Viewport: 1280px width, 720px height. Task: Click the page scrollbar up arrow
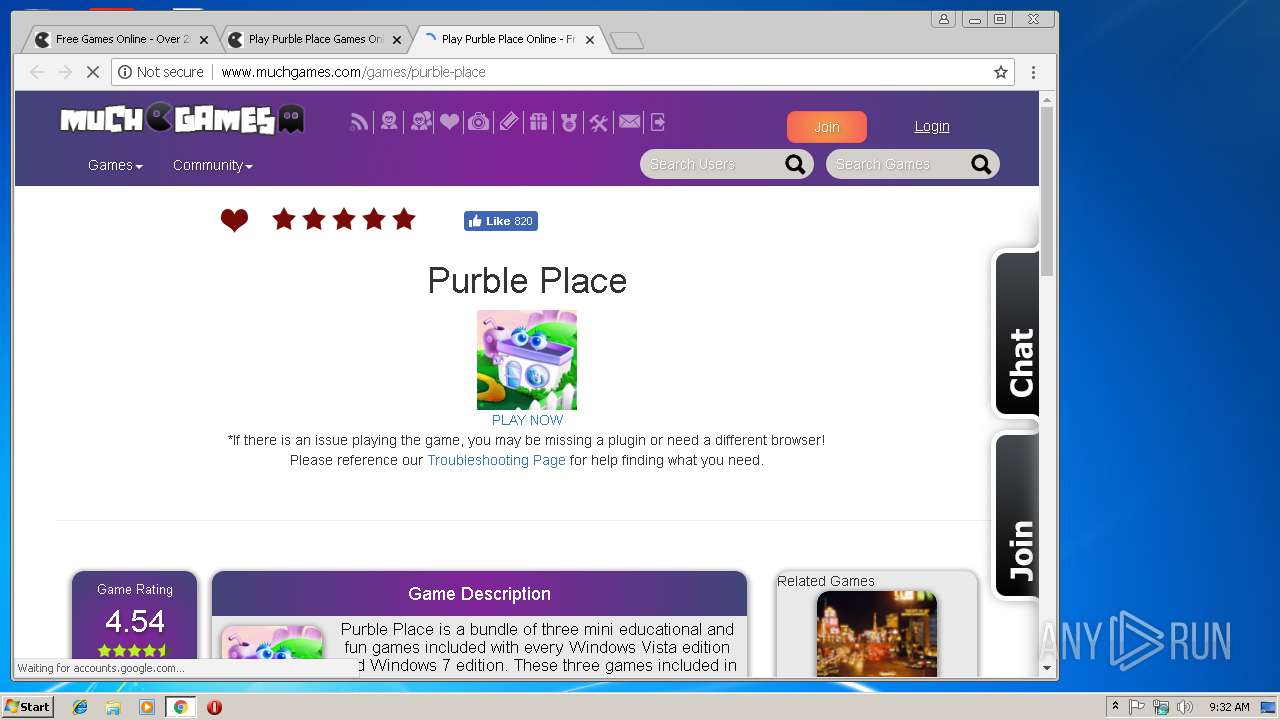click(1047, 99)
